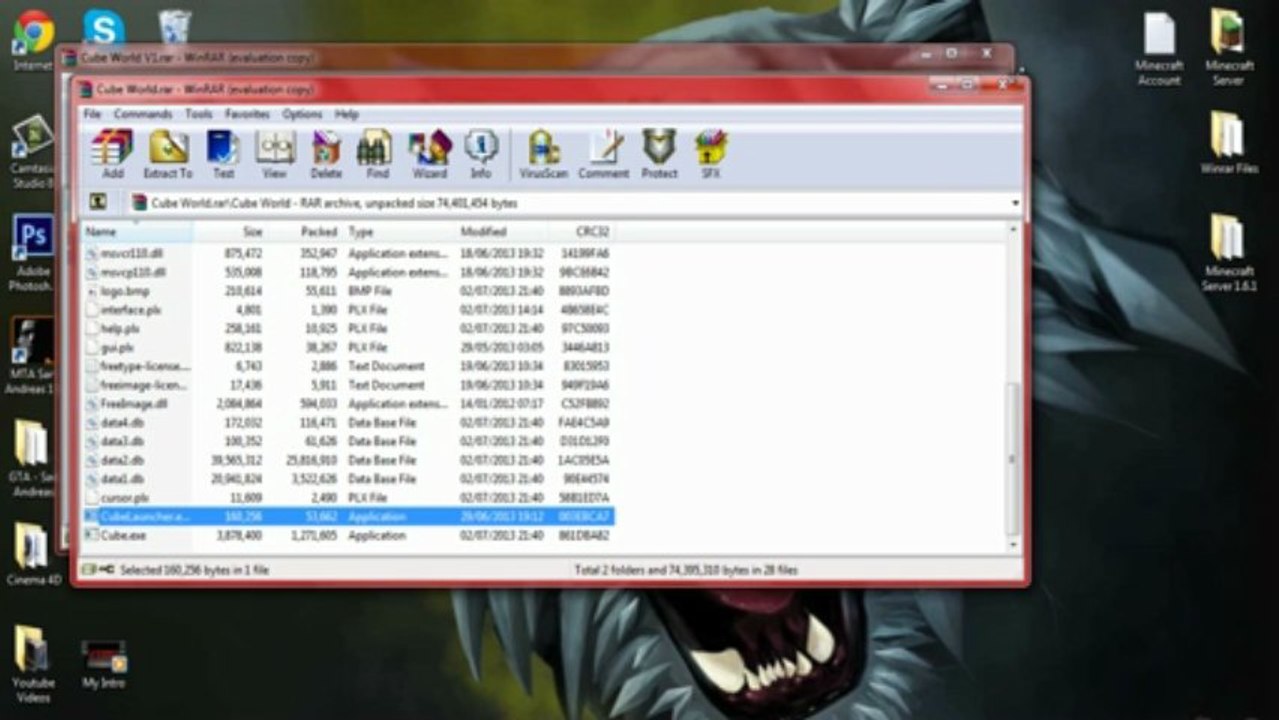Click the file list vertical scrollbar thumb

1012,458
